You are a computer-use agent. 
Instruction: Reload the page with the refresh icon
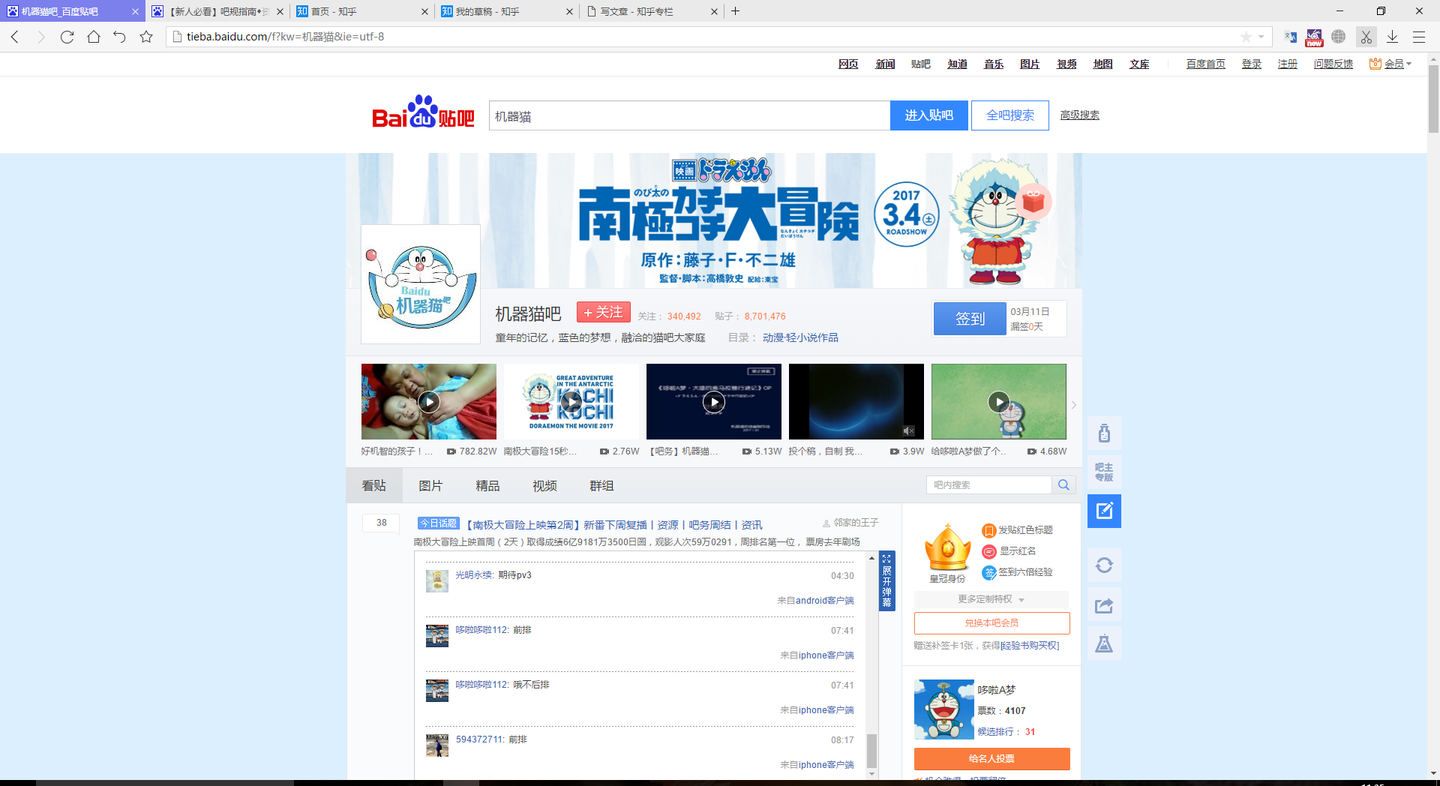click(x=67, y=37)
